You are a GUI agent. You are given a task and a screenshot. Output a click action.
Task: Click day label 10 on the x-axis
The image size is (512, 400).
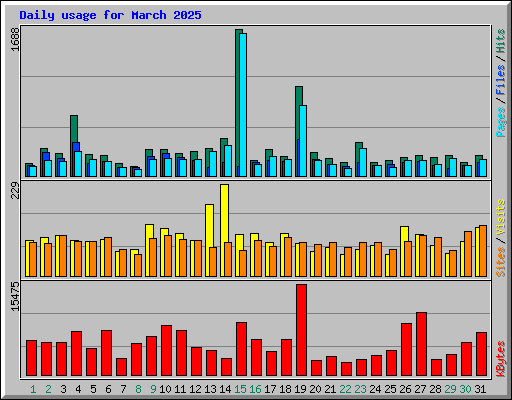(165, 389)
